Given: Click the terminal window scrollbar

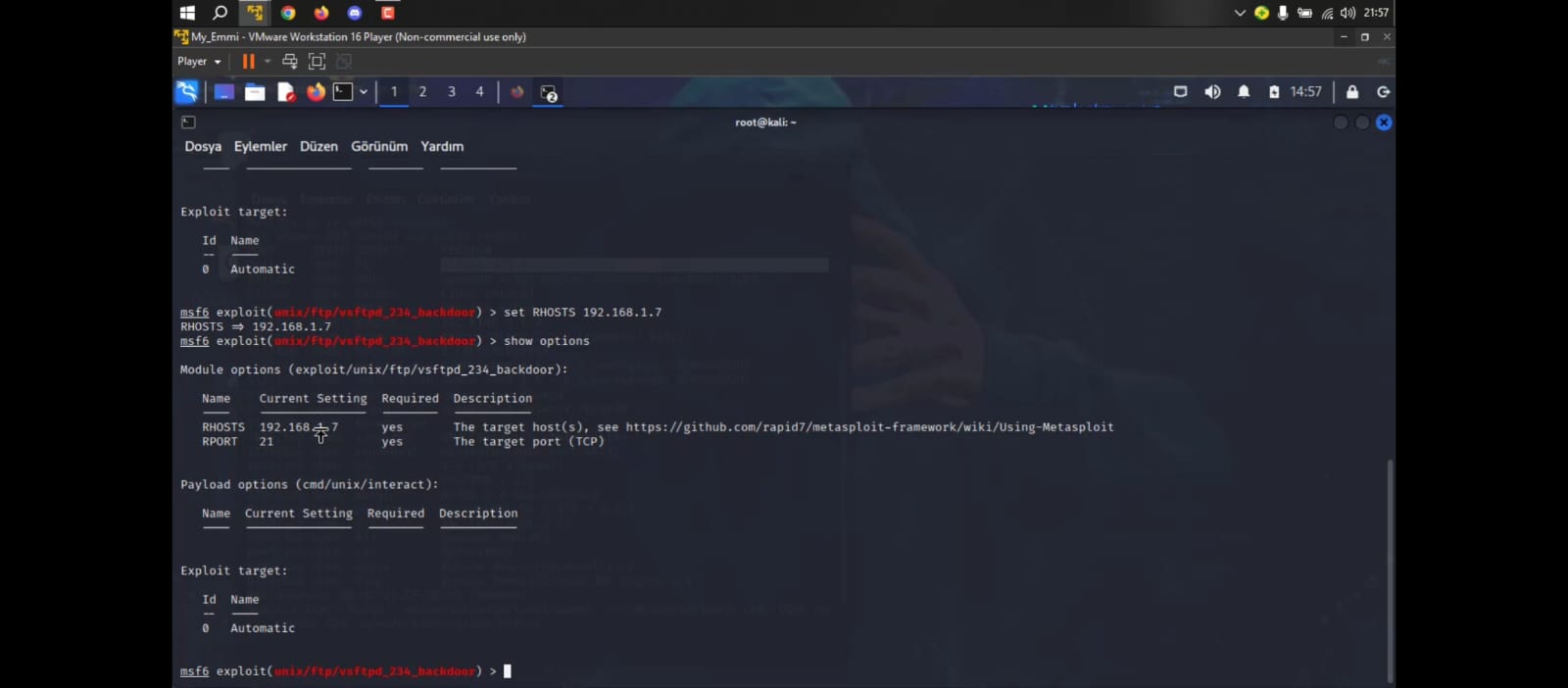Looking at the screenshot, I should (1390, 569).
